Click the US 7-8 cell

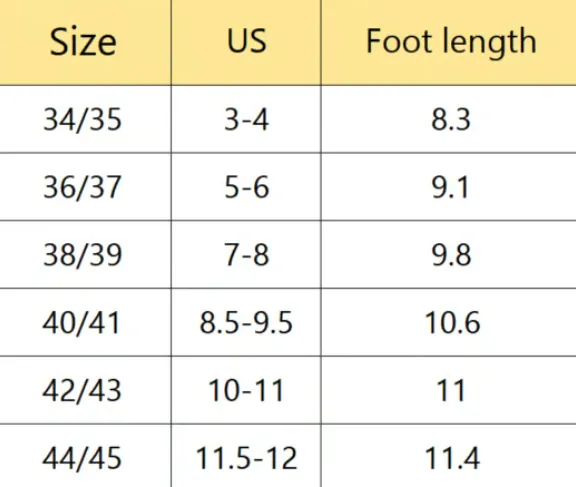pyautogui.click(x=246, y=255)
